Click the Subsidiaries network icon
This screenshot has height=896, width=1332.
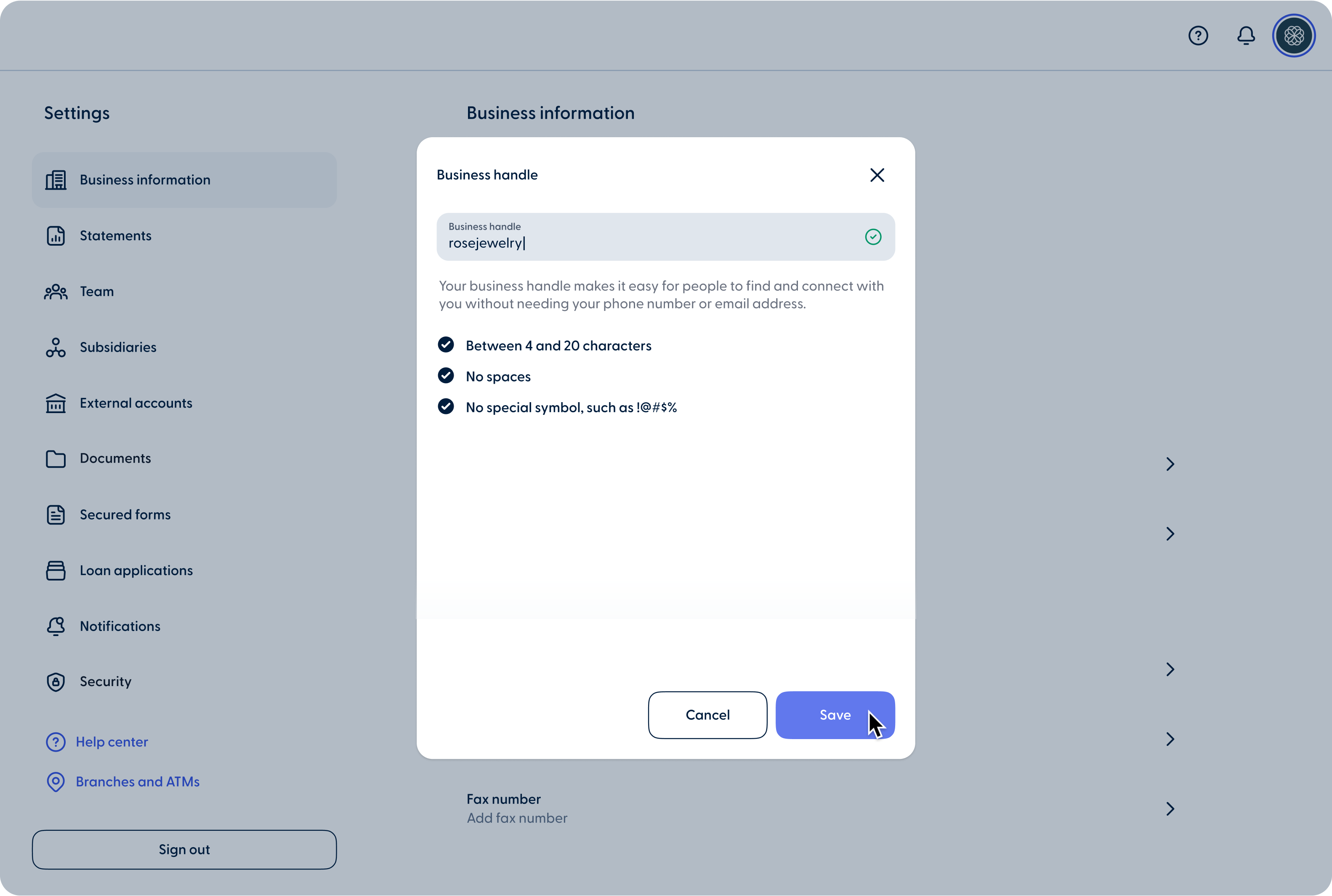[x=56, y=347]
